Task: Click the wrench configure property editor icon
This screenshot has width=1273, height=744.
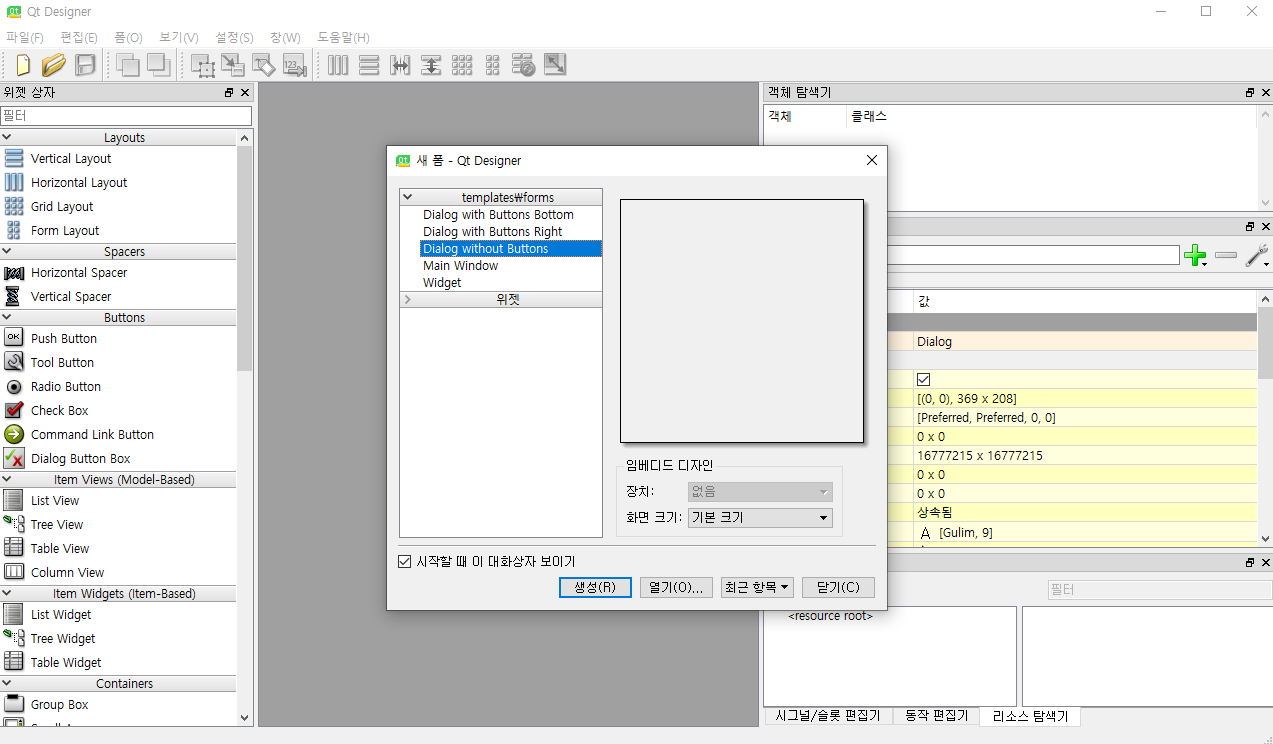Action: [1257, 256]
